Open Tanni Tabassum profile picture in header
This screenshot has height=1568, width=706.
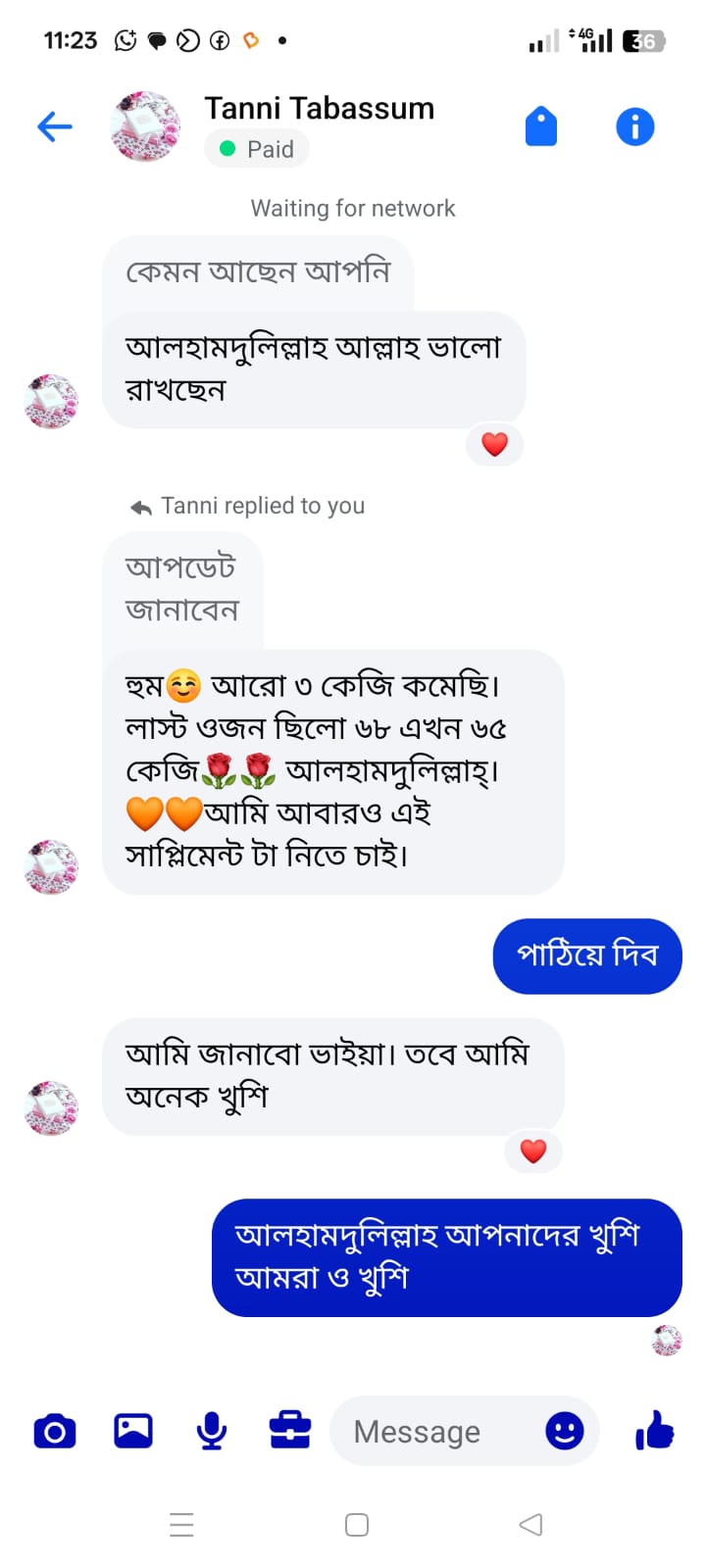[146, 126]
